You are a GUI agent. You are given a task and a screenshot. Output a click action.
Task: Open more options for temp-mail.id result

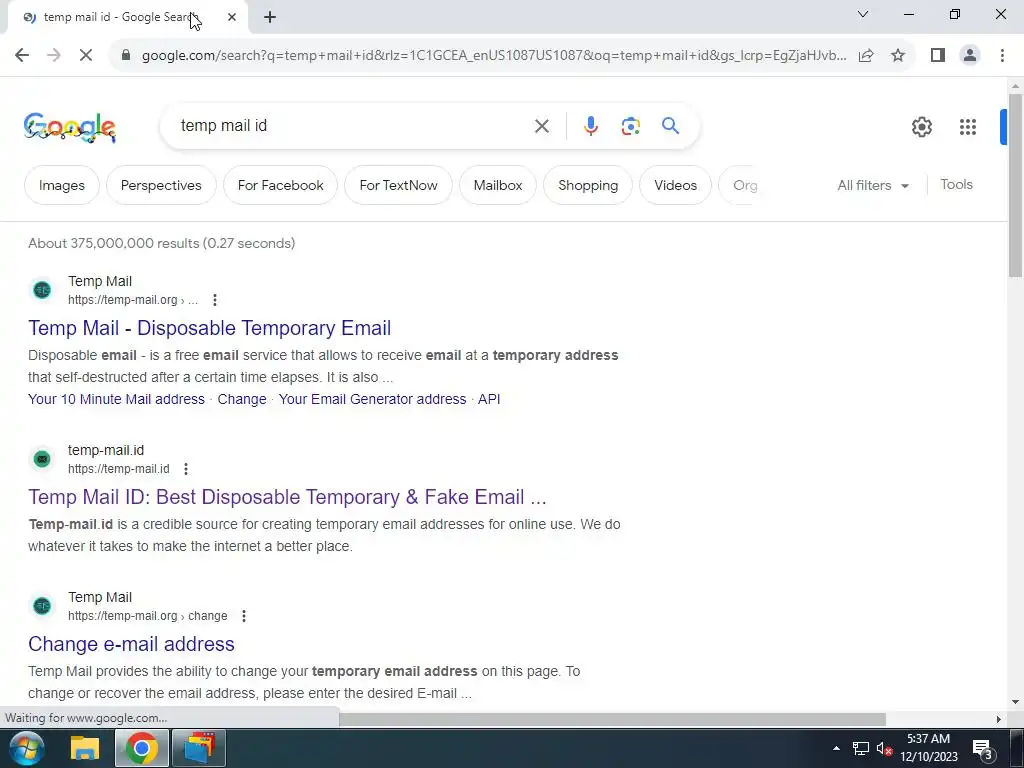coord(186,469)
